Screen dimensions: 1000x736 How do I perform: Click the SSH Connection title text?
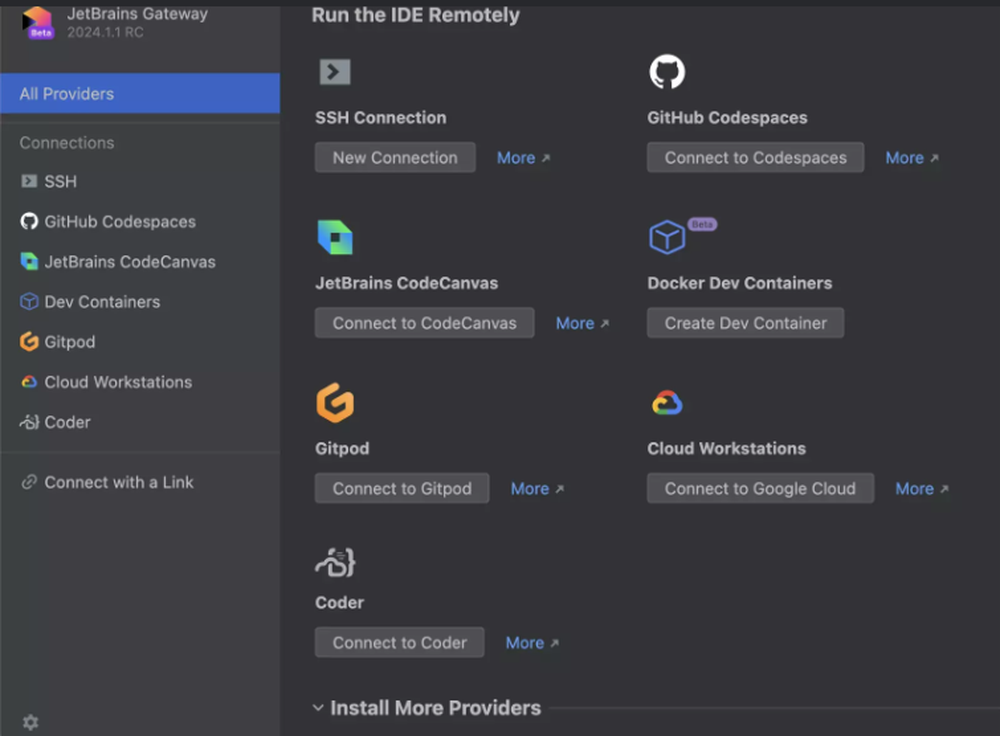pyautogui.click(x=381, y=117)
